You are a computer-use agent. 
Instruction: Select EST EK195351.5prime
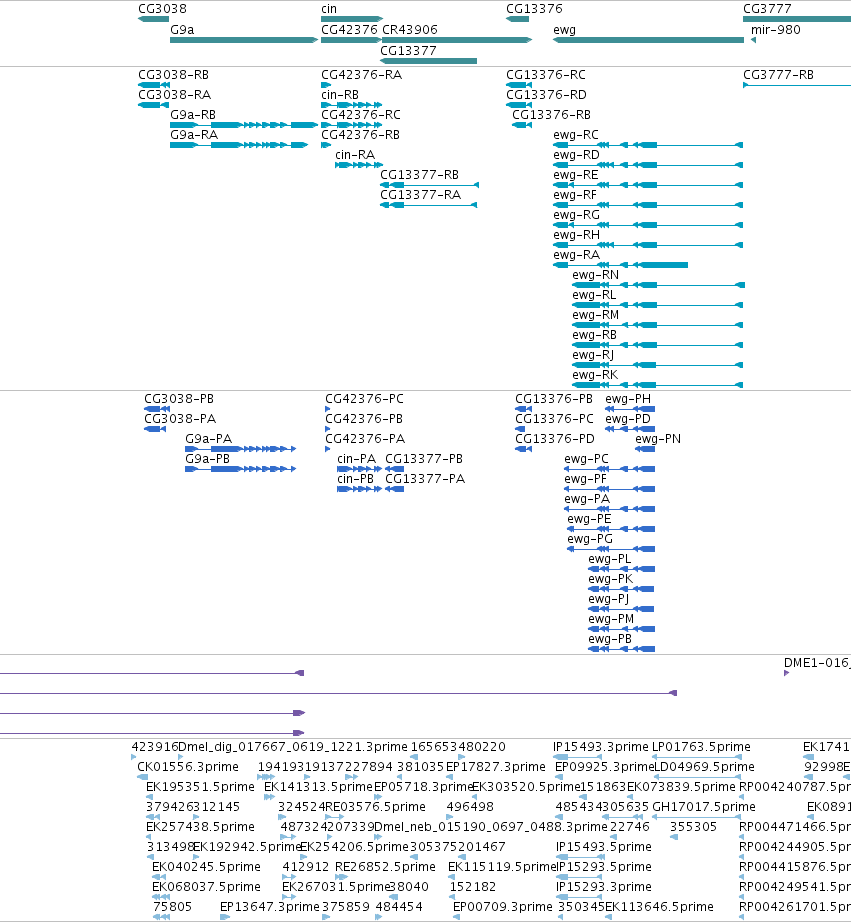200,787
